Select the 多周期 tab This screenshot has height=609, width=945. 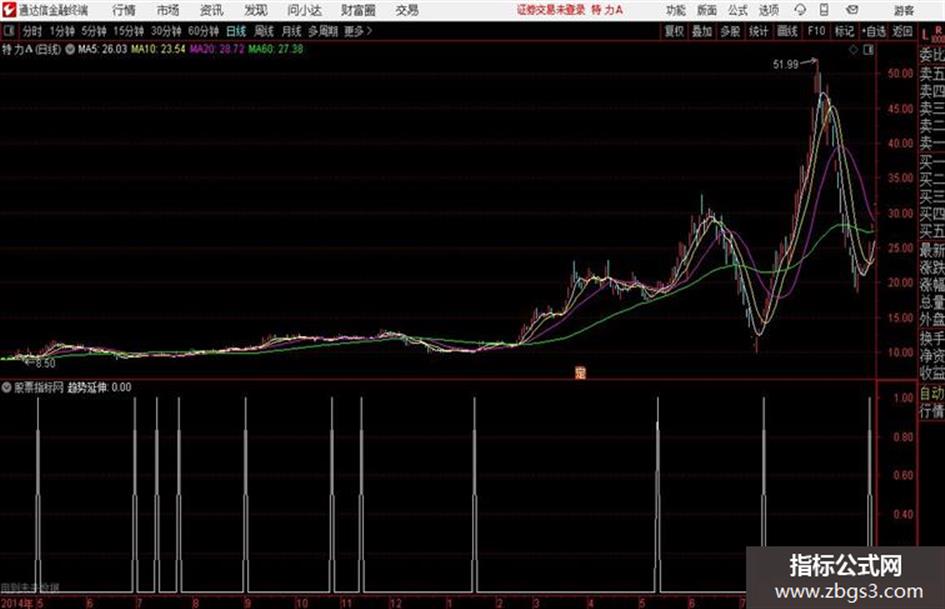(323, 31)
